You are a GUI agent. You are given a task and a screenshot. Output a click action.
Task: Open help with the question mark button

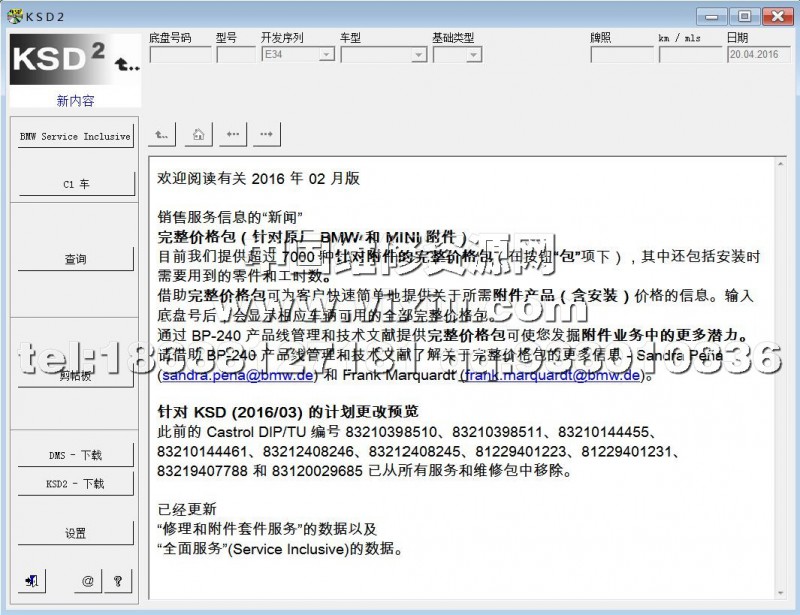pos(118,581)
